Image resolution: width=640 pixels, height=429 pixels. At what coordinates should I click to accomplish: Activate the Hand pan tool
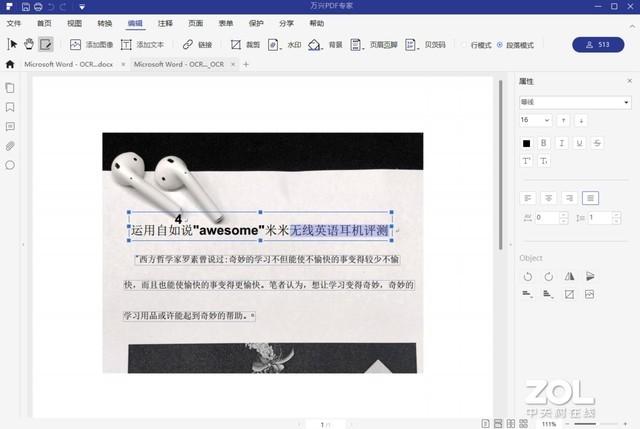[29, 44]
